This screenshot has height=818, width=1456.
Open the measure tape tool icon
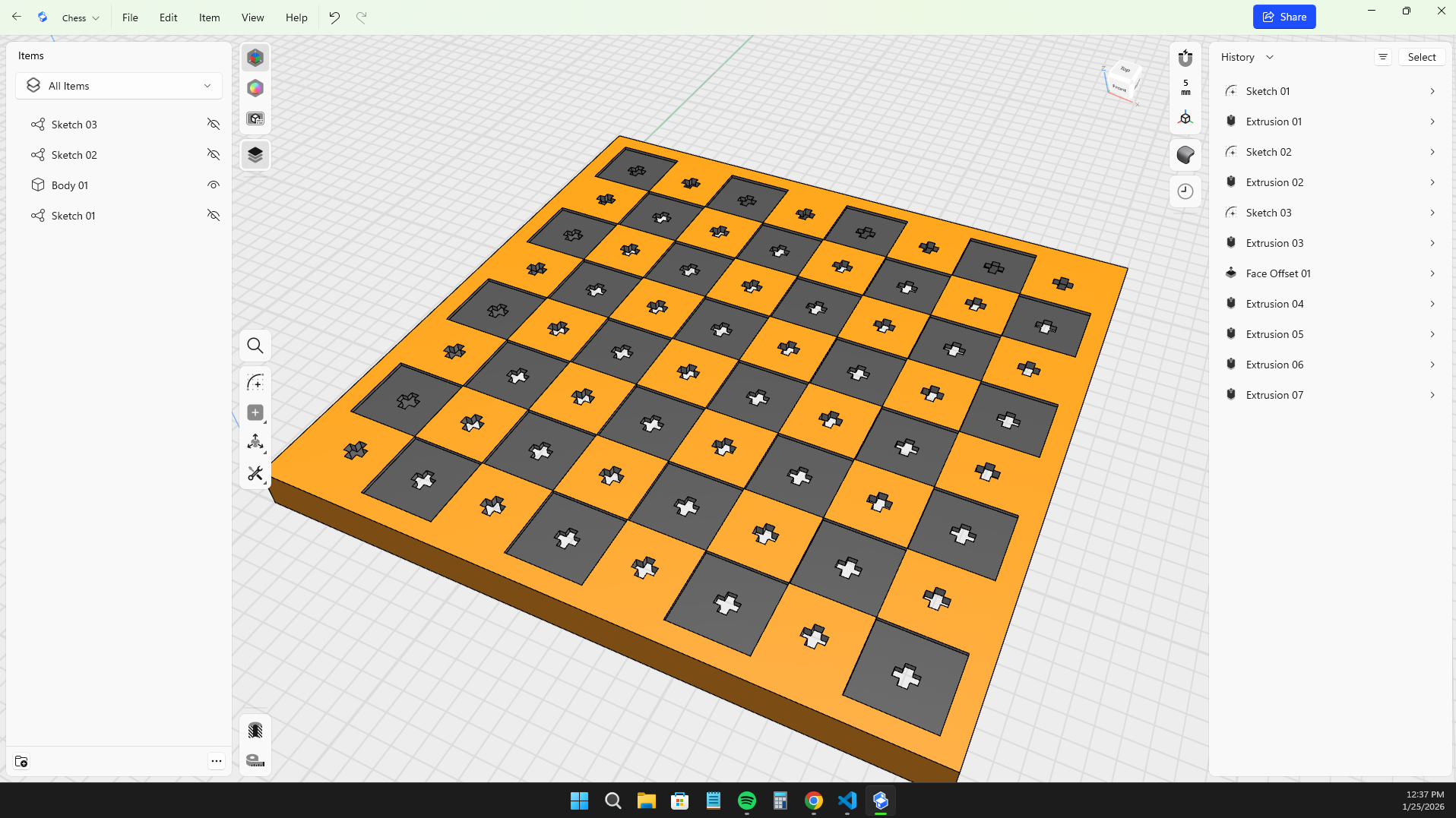255,760
